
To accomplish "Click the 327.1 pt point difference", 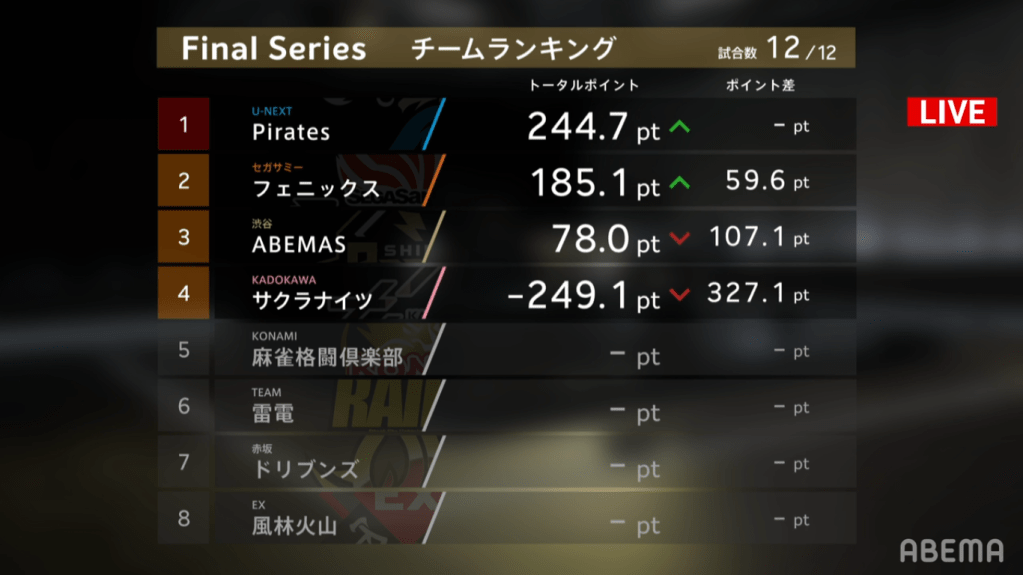I will coord(757,295).
